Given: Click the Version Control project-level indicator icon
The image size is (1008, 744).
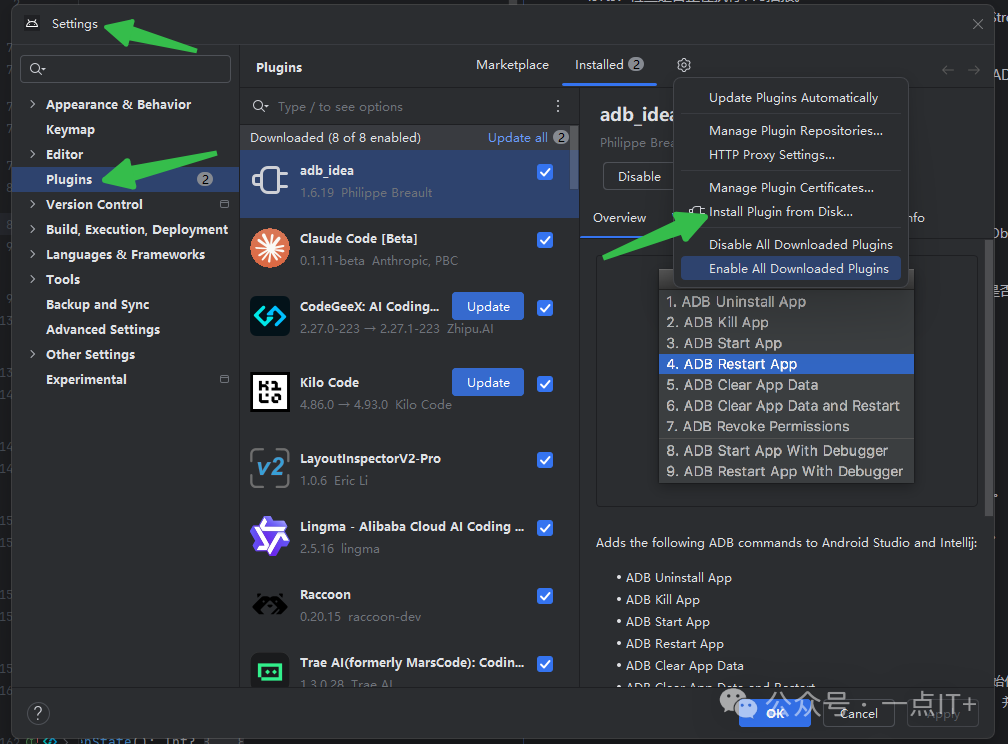Looking at the screenshot, I should pyautogui.click(x=224, y=204).
